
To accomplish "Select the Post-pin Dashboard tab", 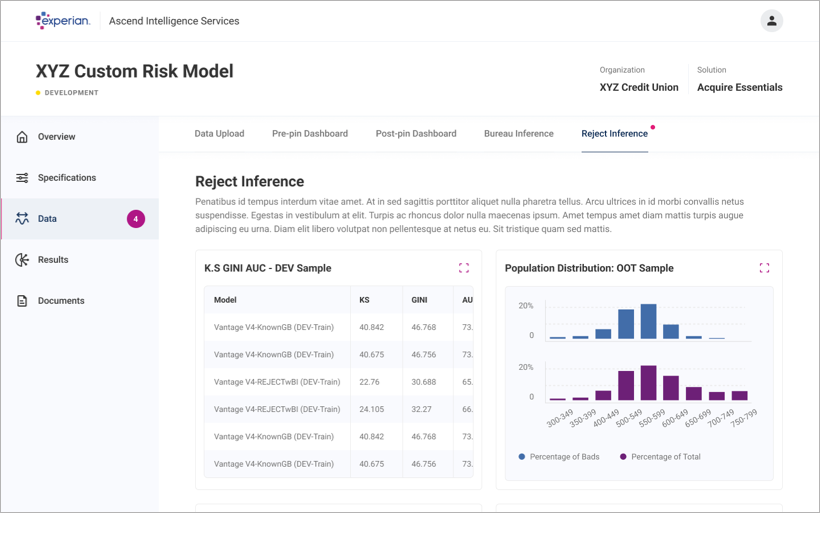I will (x=416, y=134).
